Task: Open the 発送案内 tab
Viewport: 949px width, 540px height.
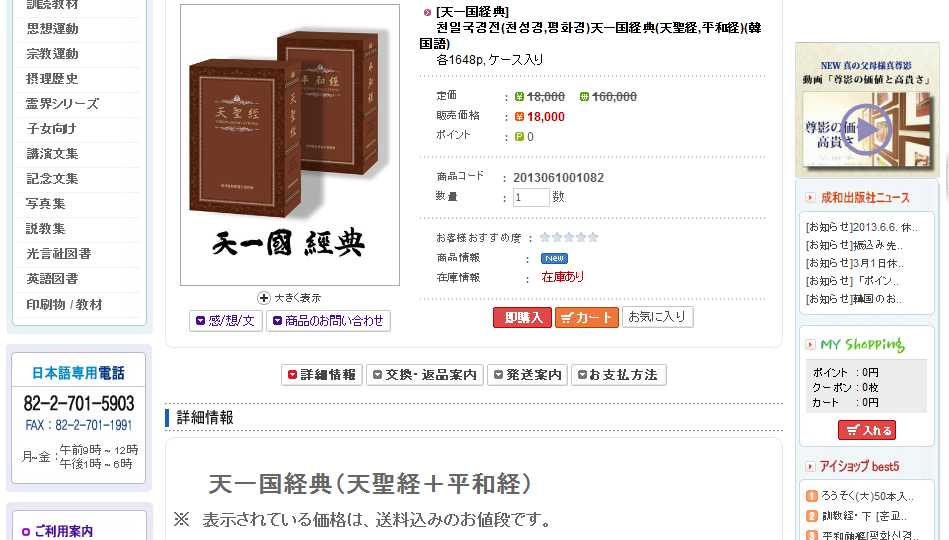Action: (527, 375)
